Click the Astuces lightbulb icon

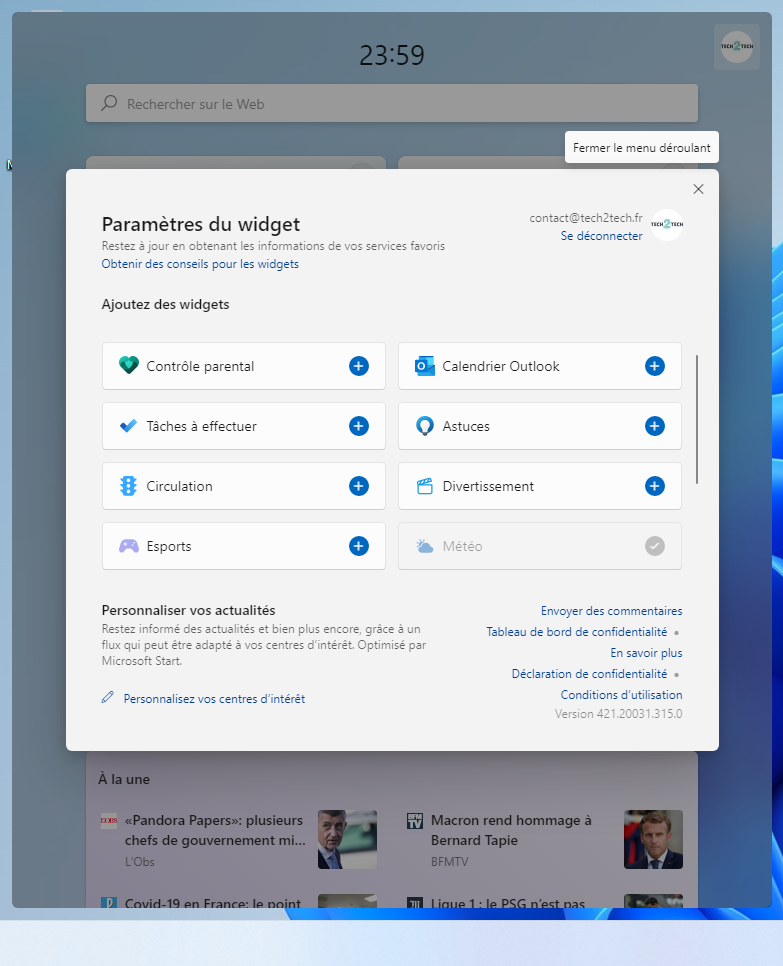pos(424,426)
